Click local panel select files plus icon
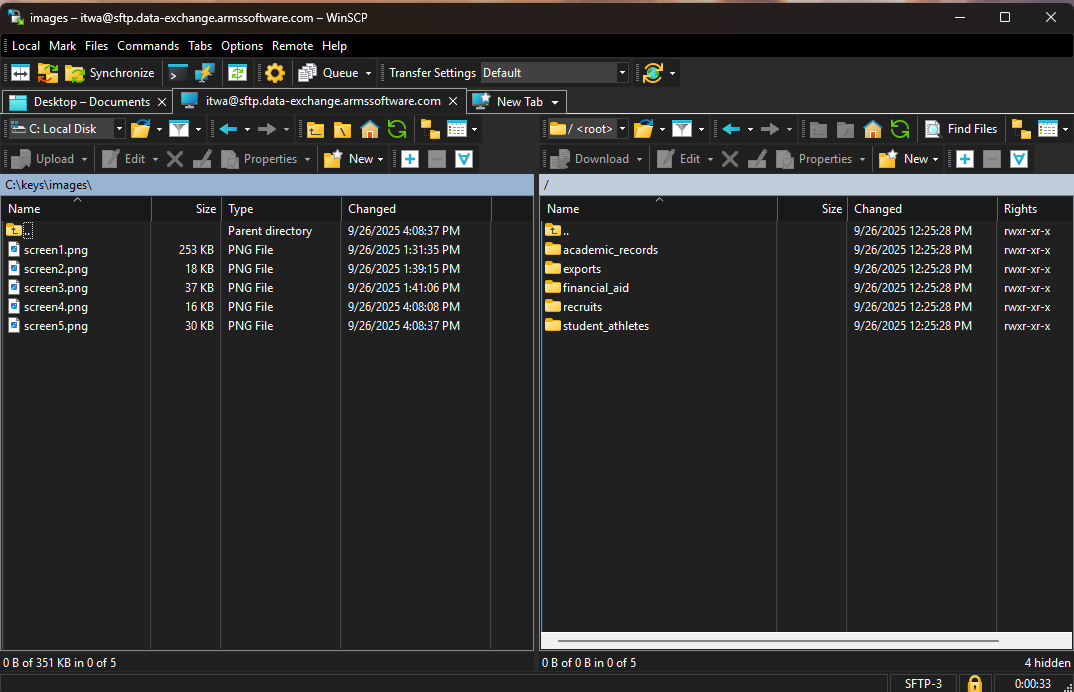 coord(410,159)
